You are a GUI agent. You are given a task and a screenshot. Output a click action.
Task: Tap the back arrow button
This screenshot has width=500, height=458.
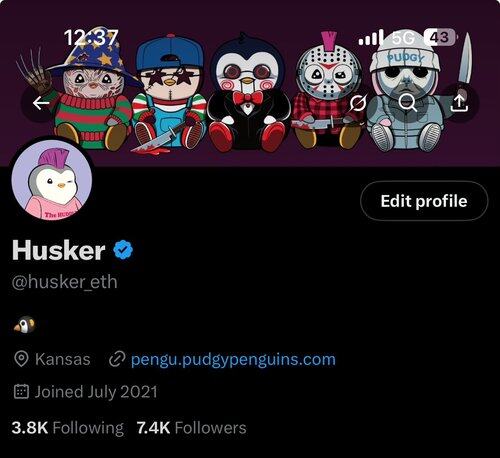(41, 103)
